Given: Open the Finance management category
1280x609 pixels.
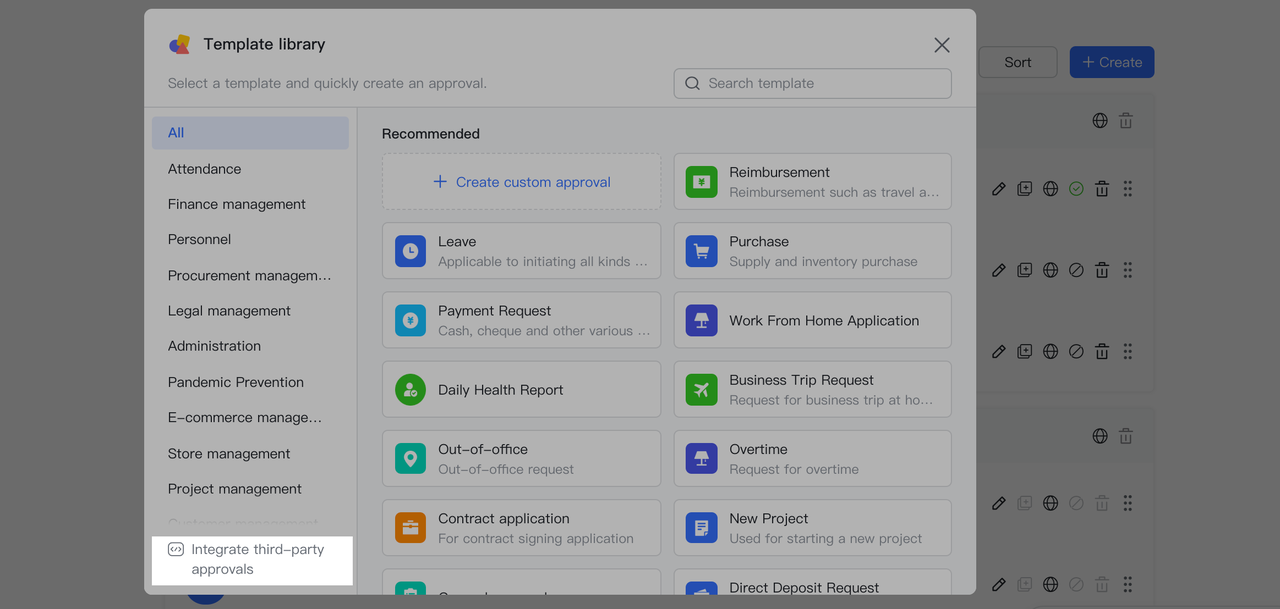Looking at the screenshot, I should (x=237, y=204).
